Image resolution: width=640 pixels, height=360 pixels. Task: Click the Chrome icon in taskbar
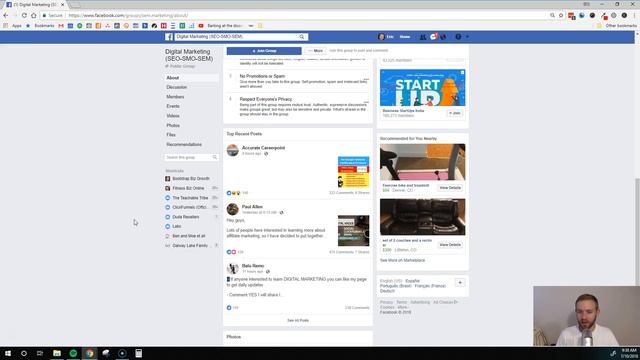coord(89,353)
